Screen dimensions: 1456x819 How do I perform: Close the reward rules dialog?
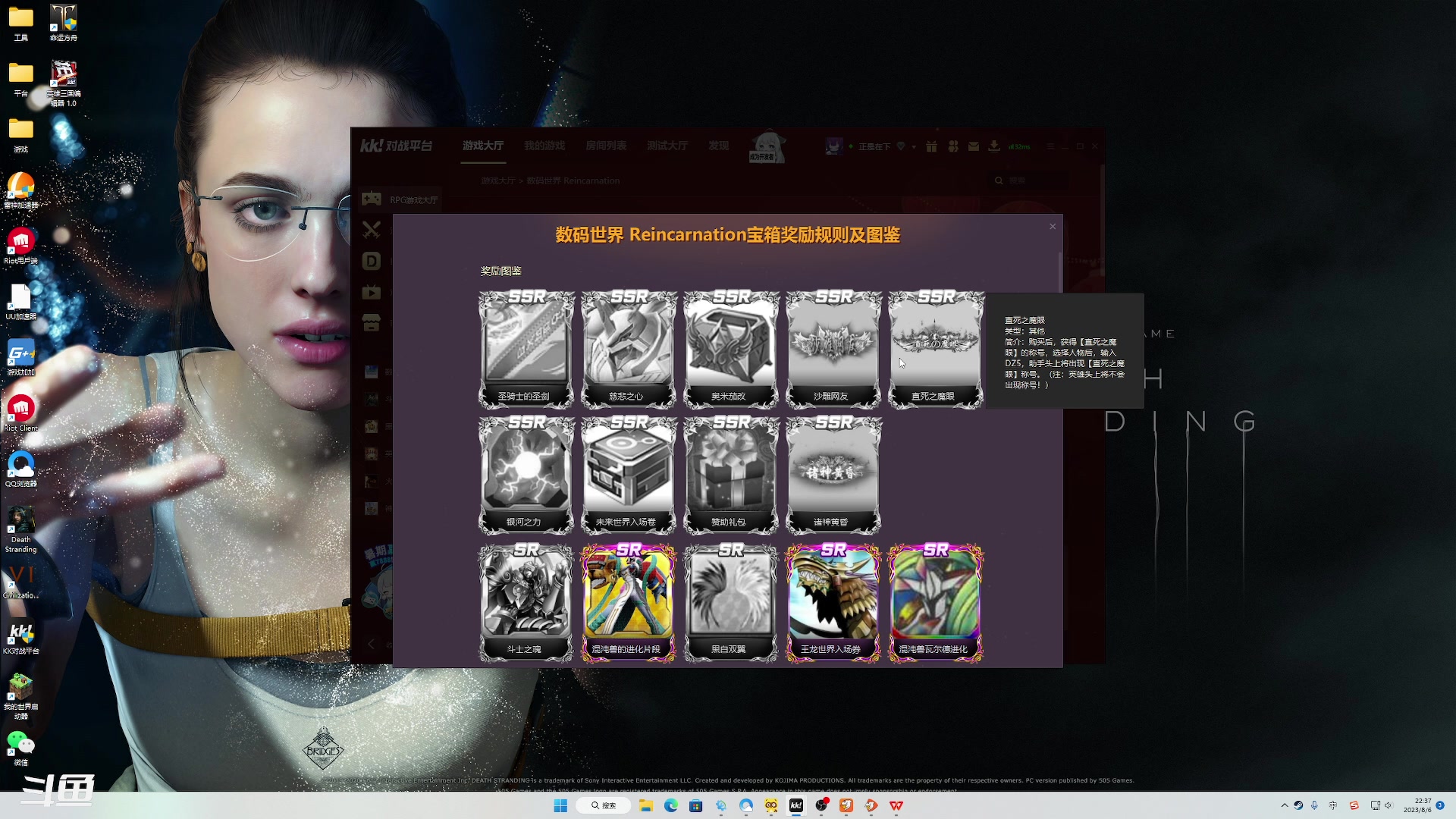(1052, 227)
